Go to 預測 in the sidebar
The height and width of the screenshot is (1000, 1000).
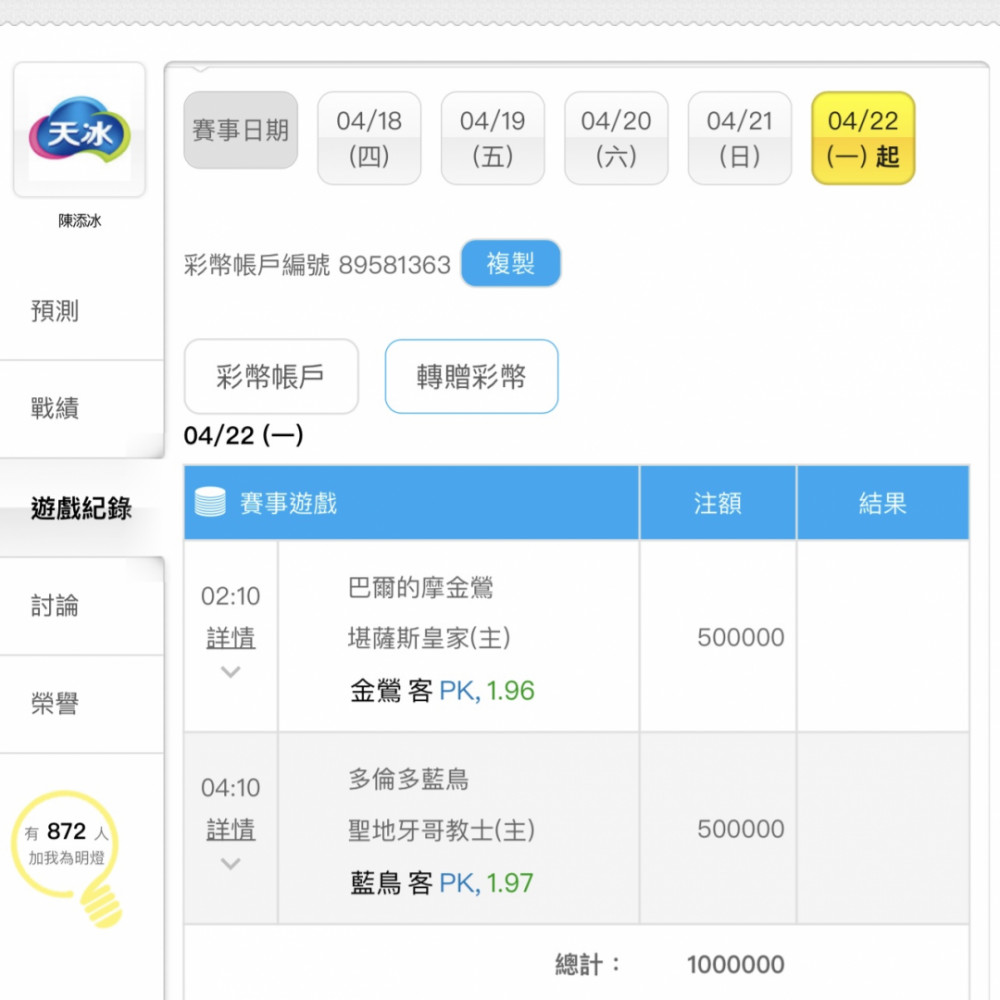click(55, 311)
